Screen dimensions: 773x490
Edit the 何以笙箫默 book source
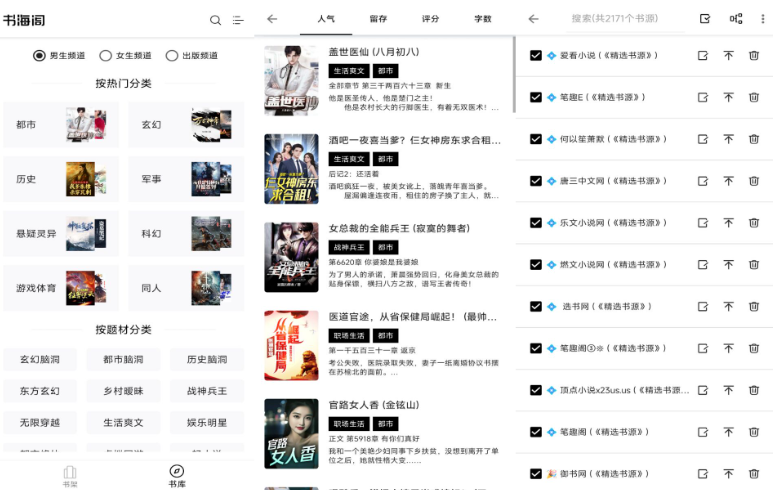pos(703,140)
